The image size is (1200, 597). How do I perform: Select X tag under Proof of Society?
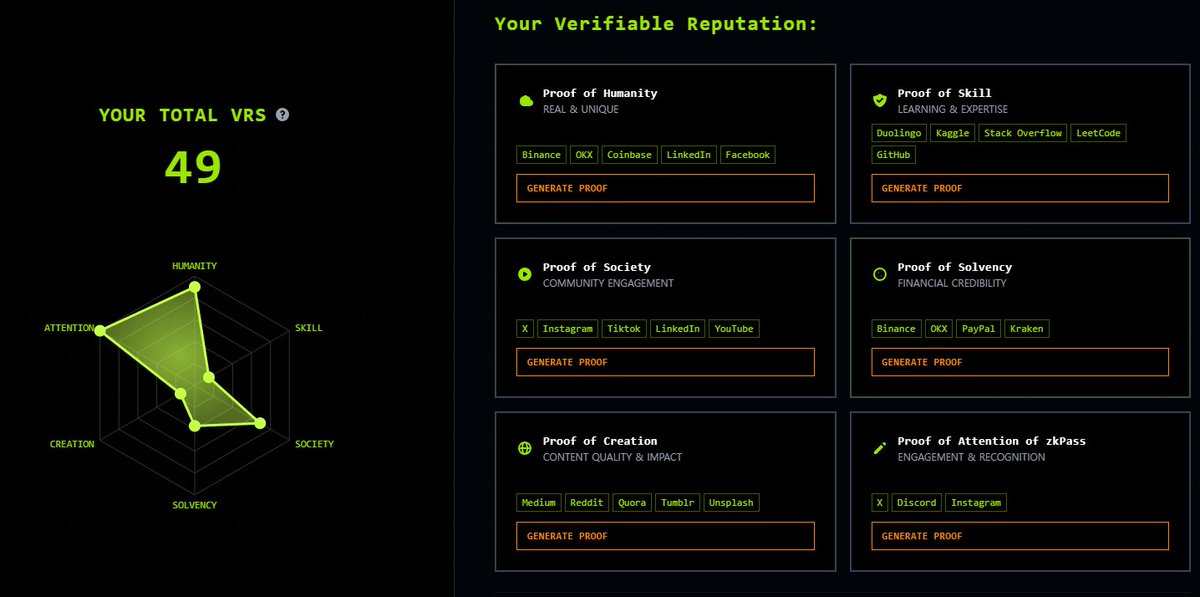[x=525, y=329]
